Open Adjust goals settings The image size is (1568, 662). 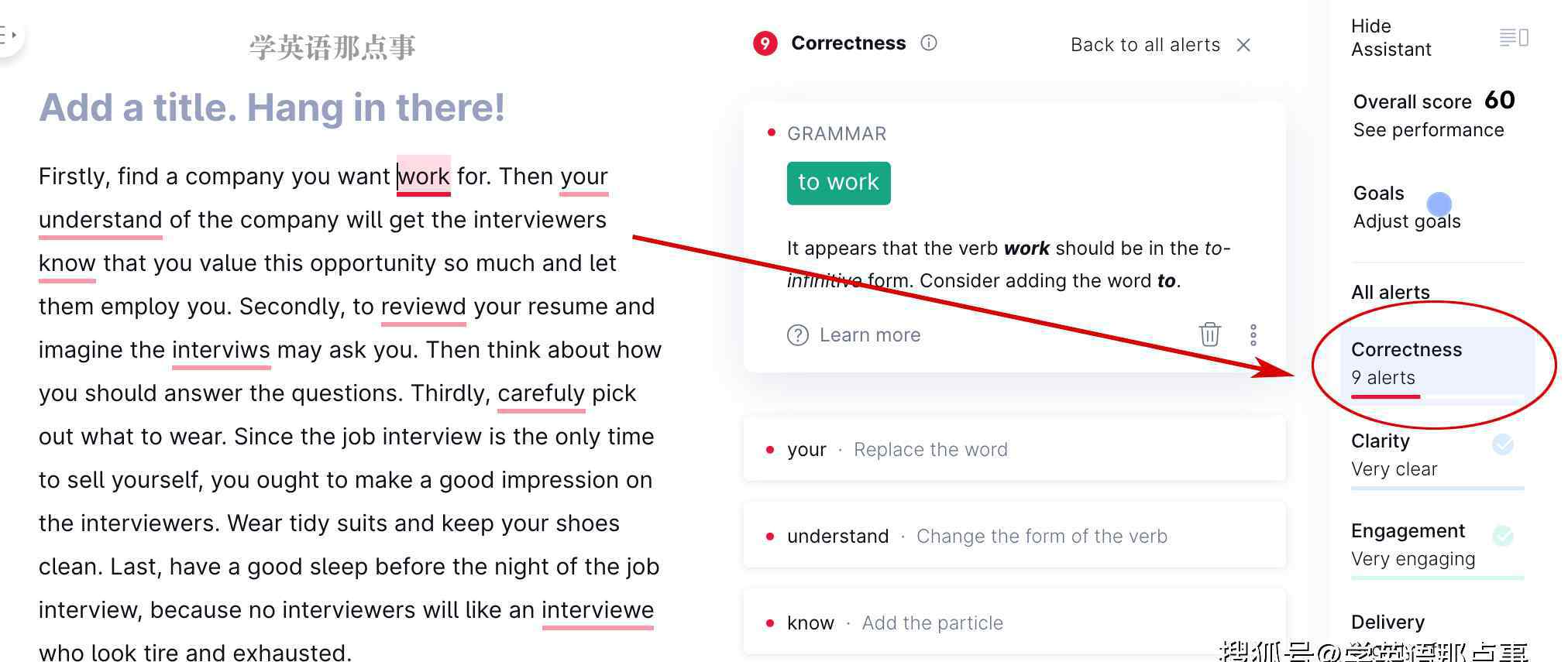tap(1406, 221)
